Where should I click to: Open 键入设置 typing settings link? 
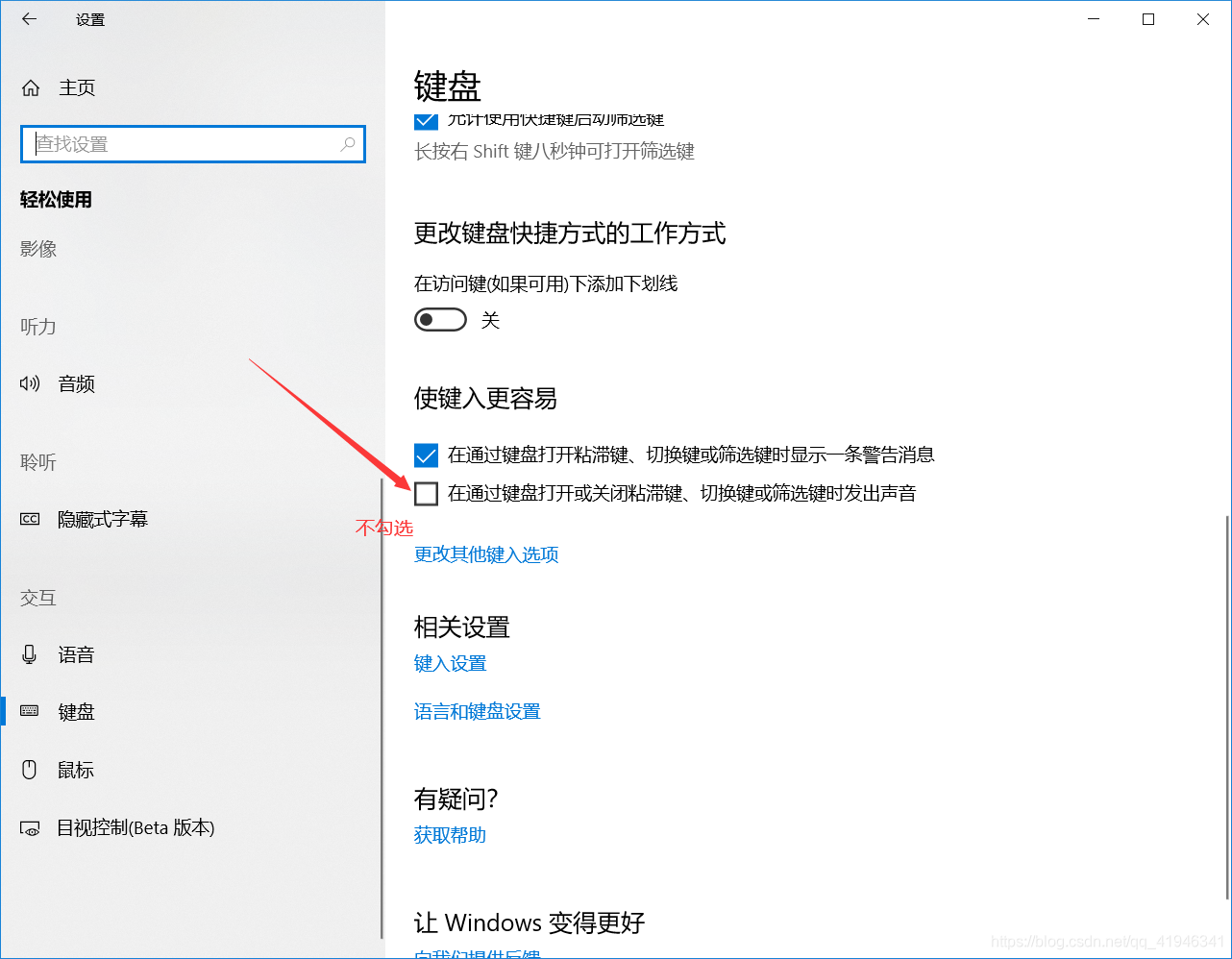450,664
